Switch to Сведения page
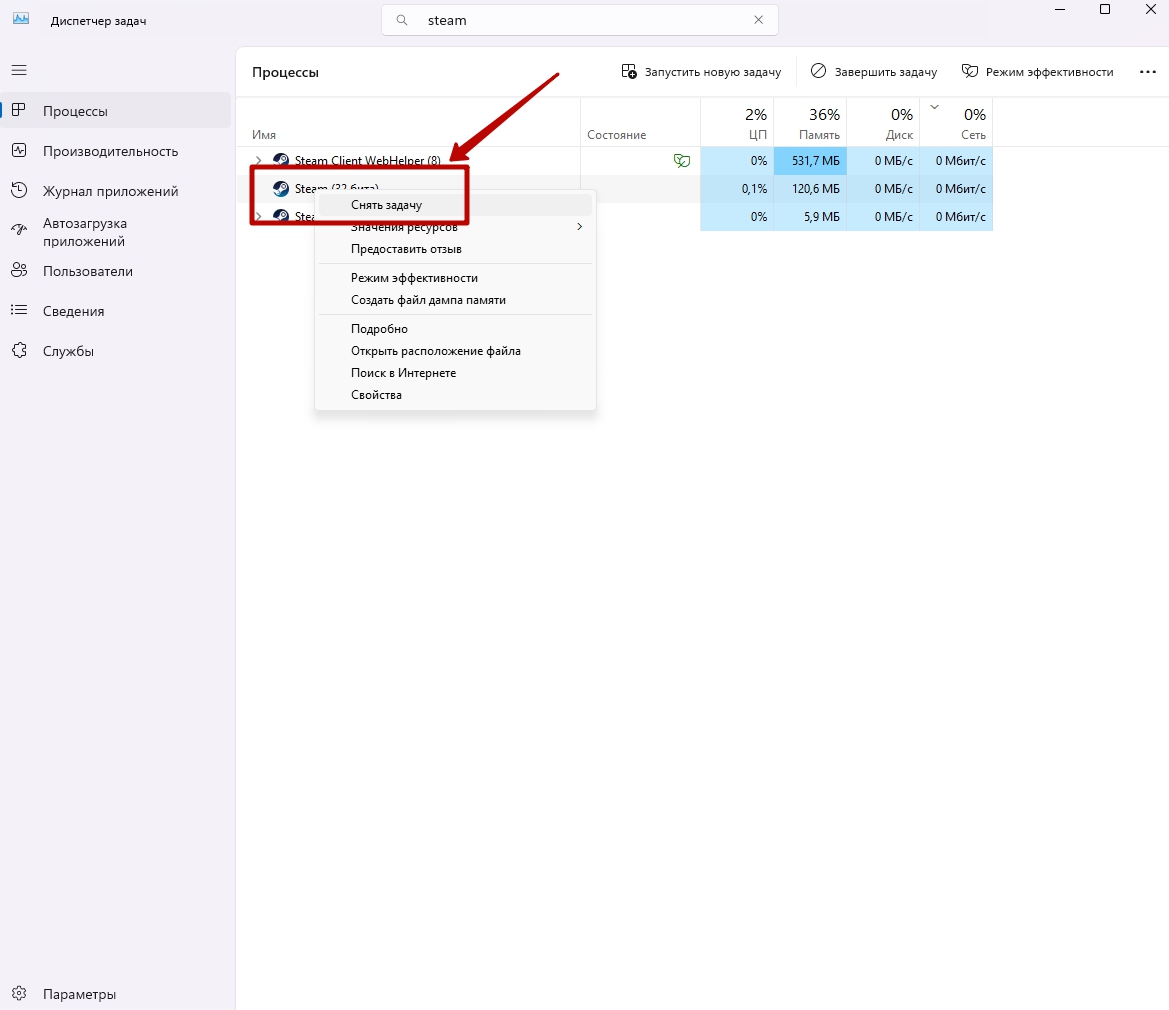Viewport: 1169px width, 1010px height. click(116, 311)
